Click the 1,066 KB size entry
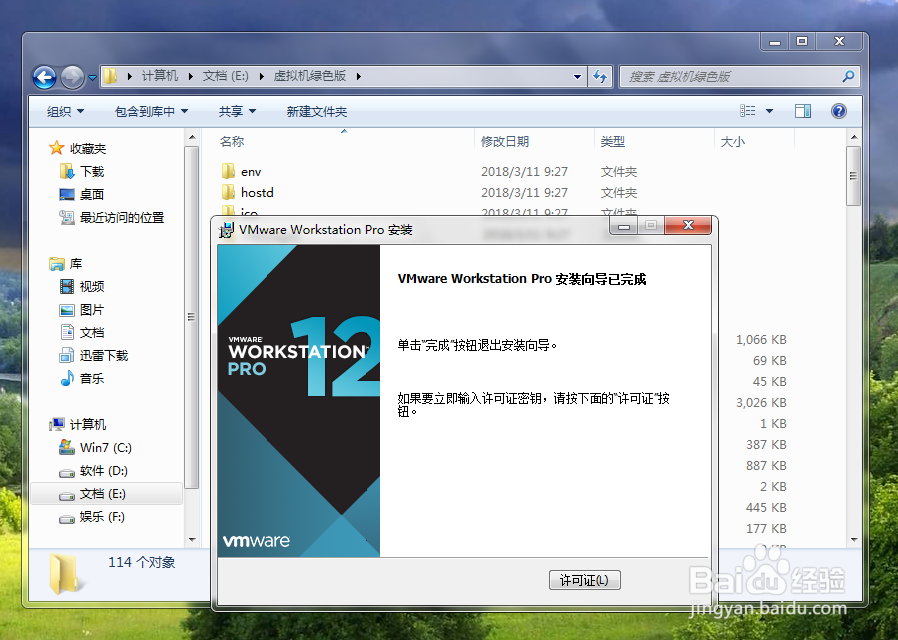Screen dimensions: 898x640 click(x=761, y=339)
